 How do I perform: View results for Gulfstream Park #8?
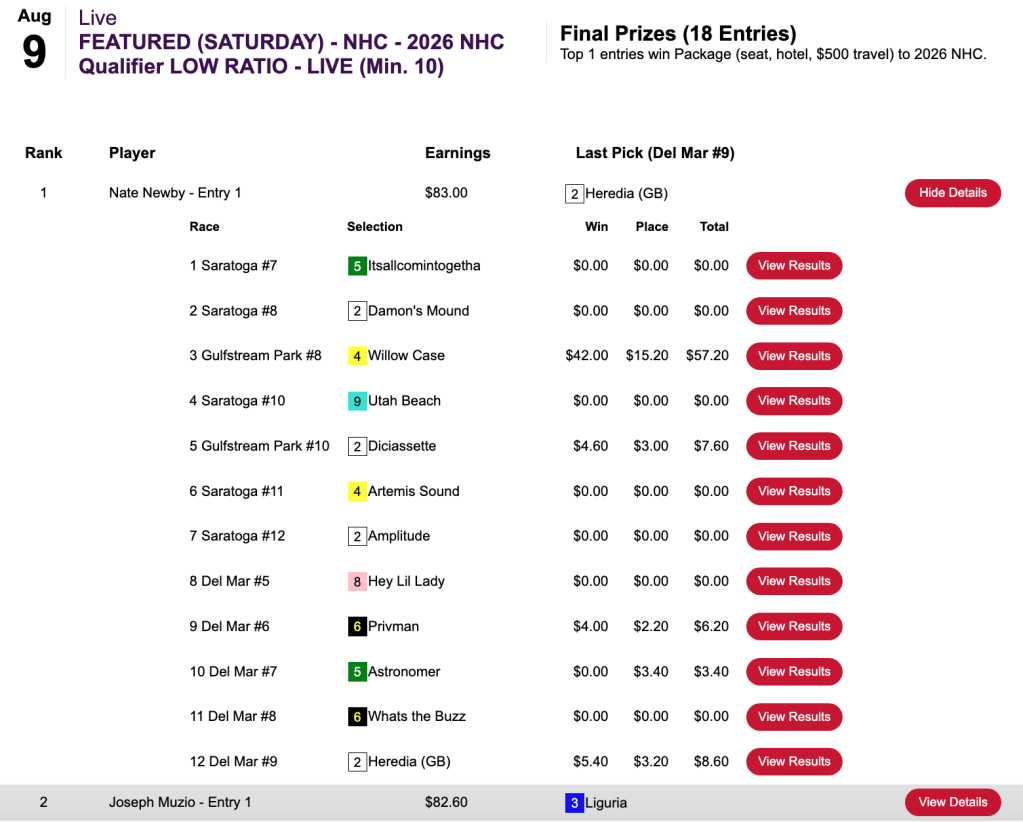click(794, 356)
